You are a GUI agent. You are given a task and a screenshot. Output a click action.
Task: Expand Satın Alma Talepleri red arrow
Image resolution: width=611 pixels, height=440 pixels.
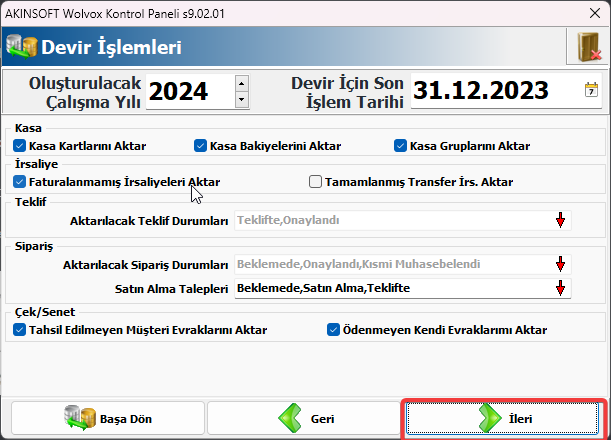click(560, 288)
